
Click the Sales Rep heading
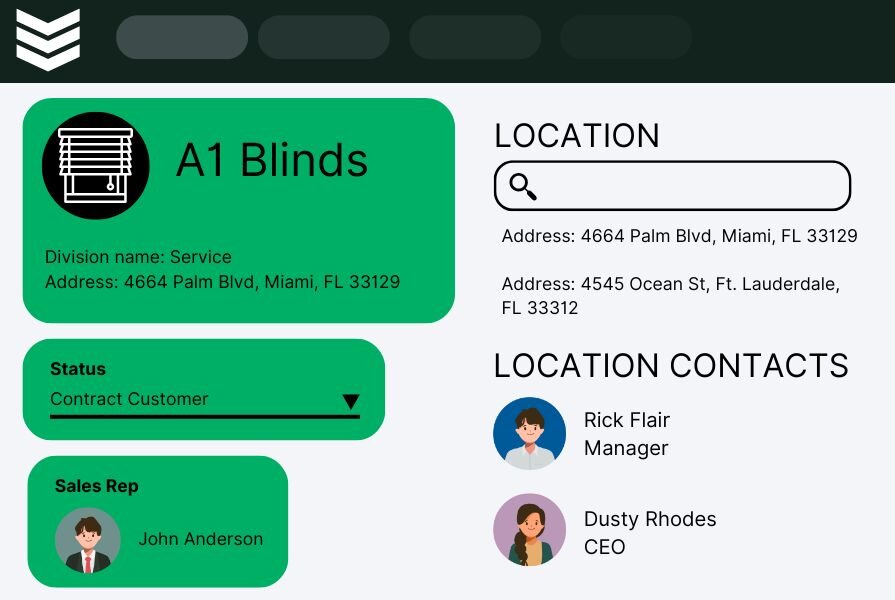(x=96, y=486)
